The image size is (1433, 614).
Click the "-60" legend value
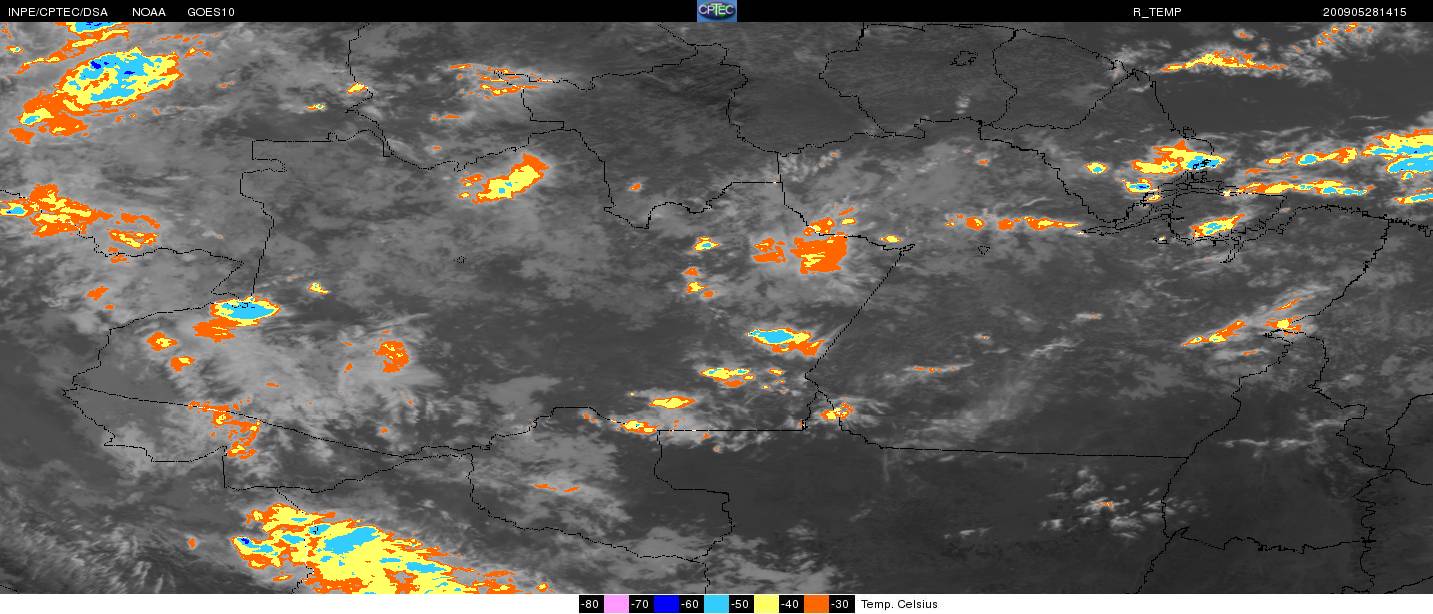tap(690, 604)
